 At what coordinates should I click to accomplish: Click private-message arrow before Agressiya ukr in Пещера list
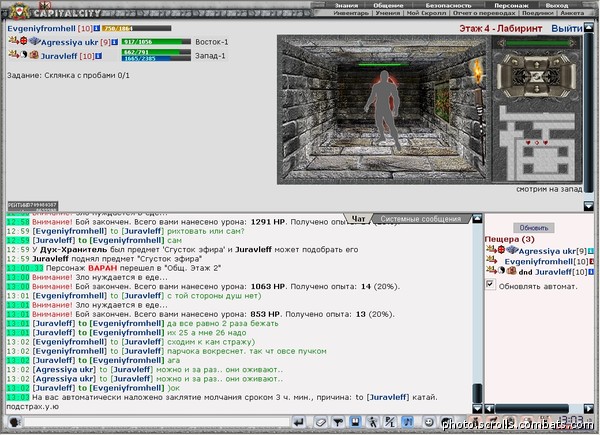click(491, 249)
